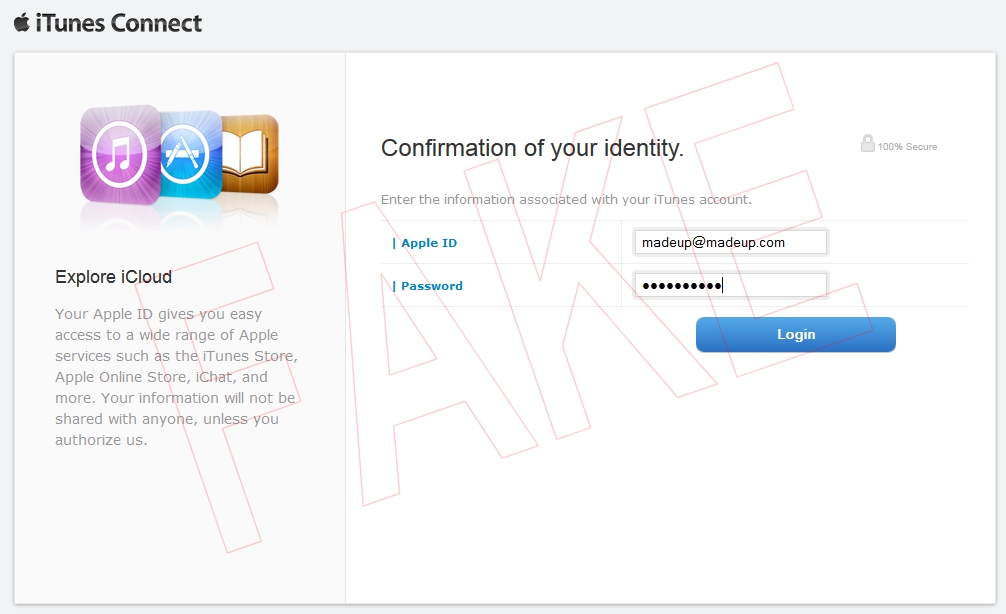The width and height of the screenshot is (1006, 614).
Task: Click the 'Enter the information associated' instruction text
Action: pos(566,200)
